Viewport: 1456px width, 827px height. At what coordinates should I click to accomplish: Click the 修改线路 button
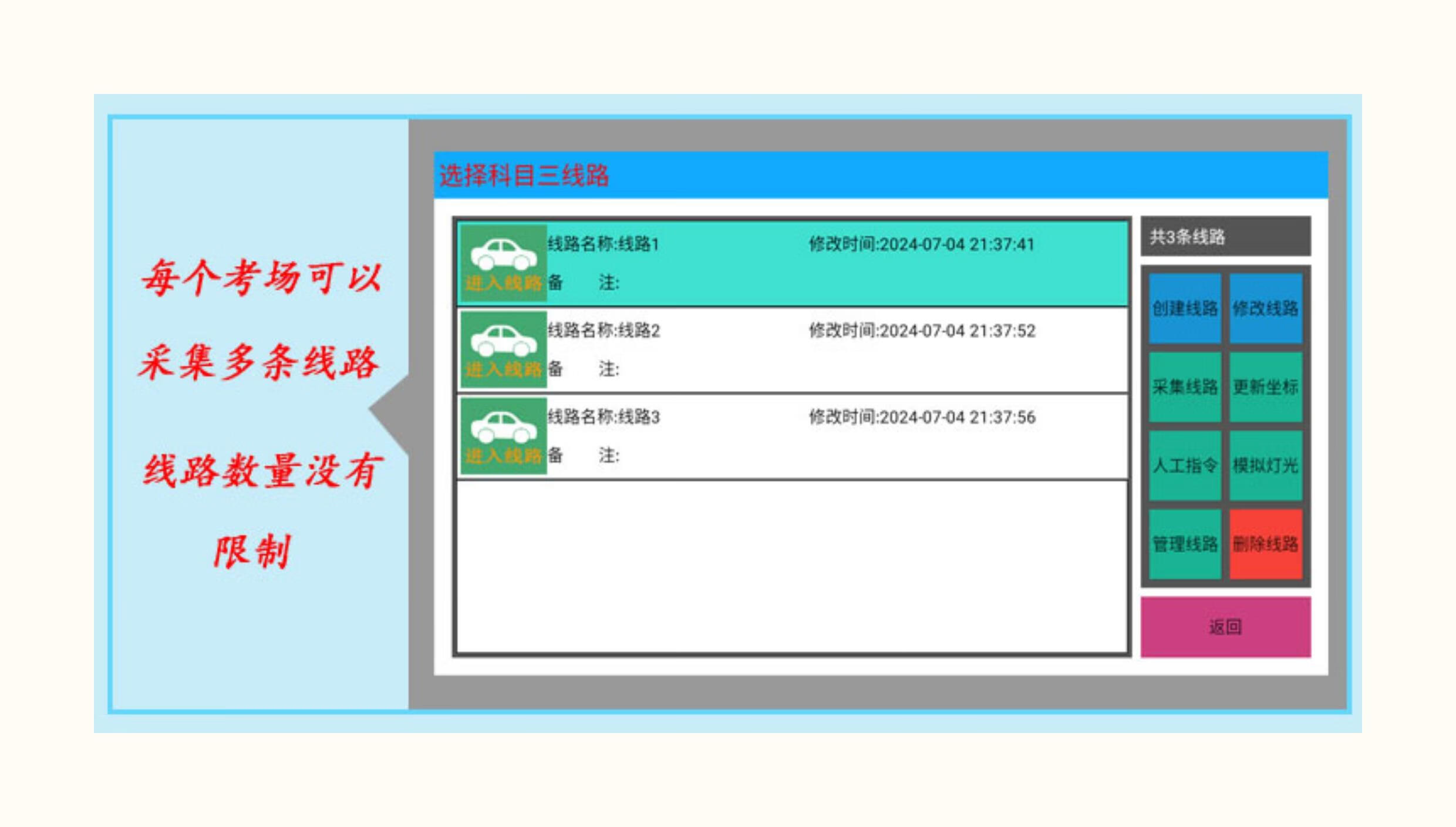click(x=1265, y=308)
